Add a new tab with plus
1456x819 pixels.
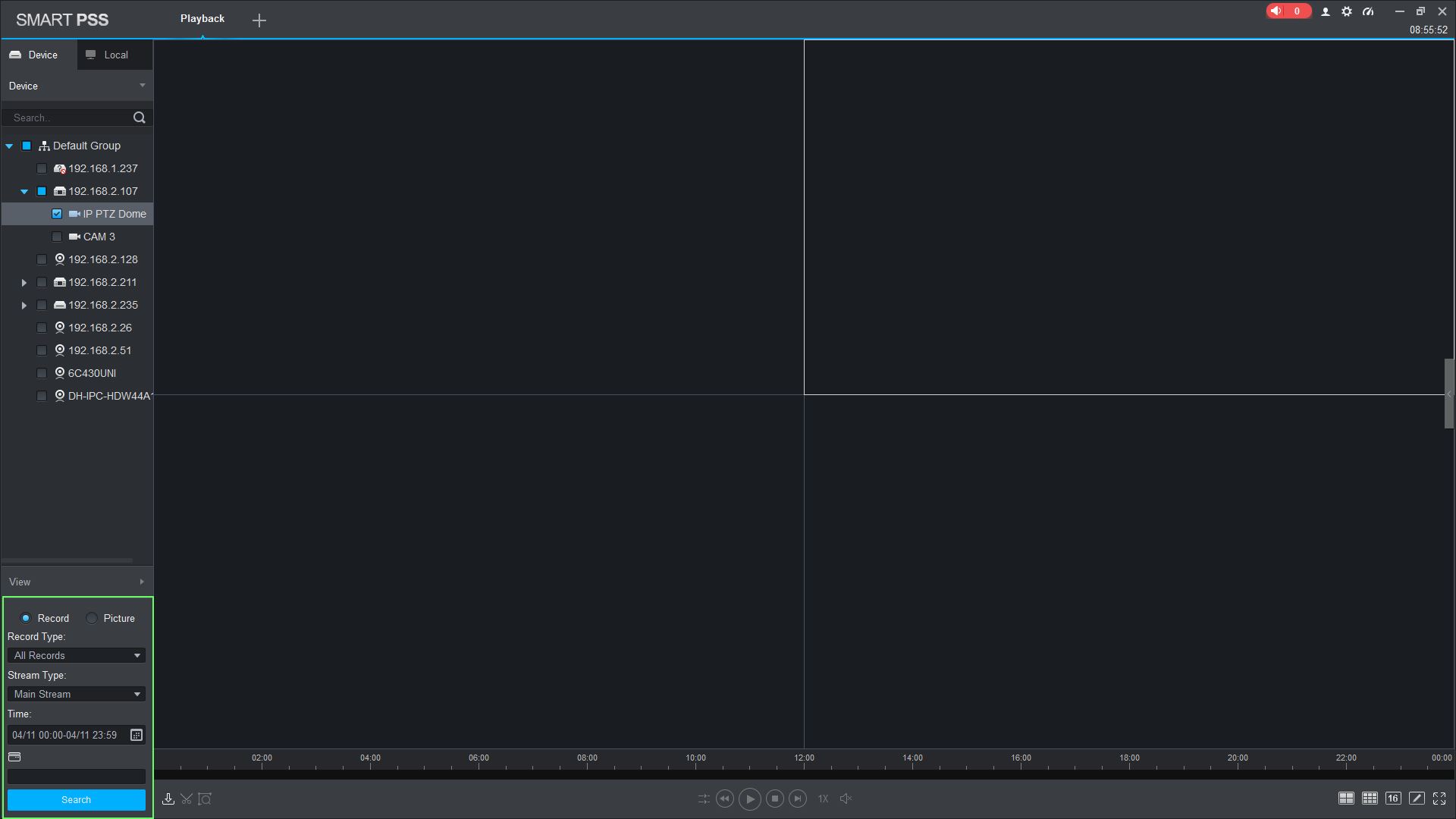(259, 20)
